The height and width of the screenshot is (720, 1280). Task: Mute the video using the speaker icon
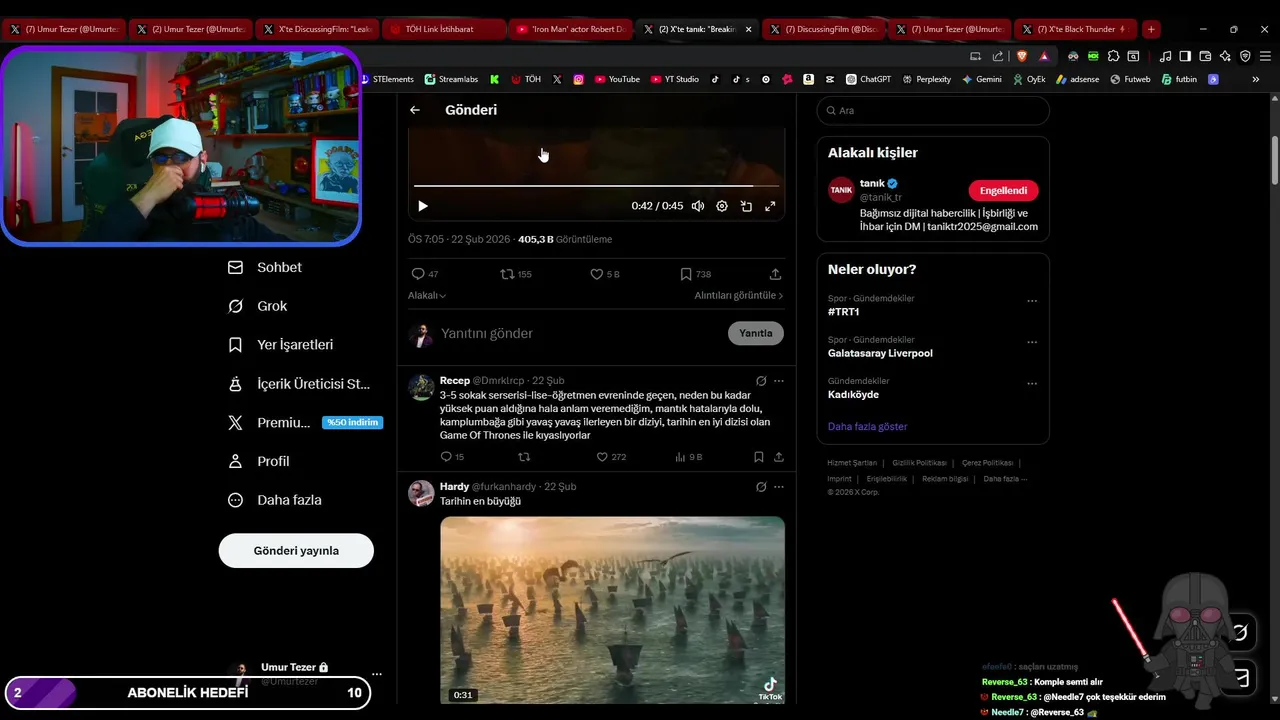[698, 206]
